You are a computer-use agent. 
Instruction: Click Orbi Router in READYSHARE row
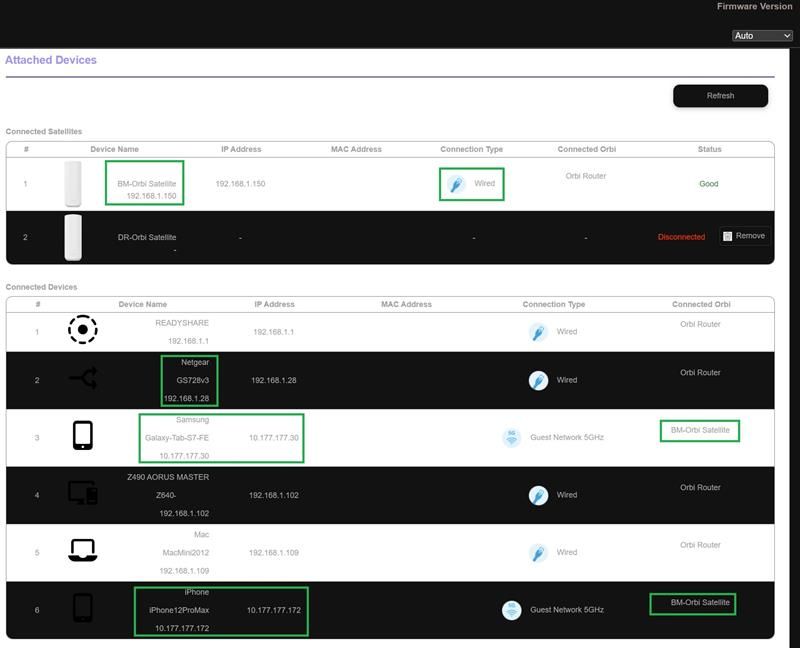[x=700, y=324]
